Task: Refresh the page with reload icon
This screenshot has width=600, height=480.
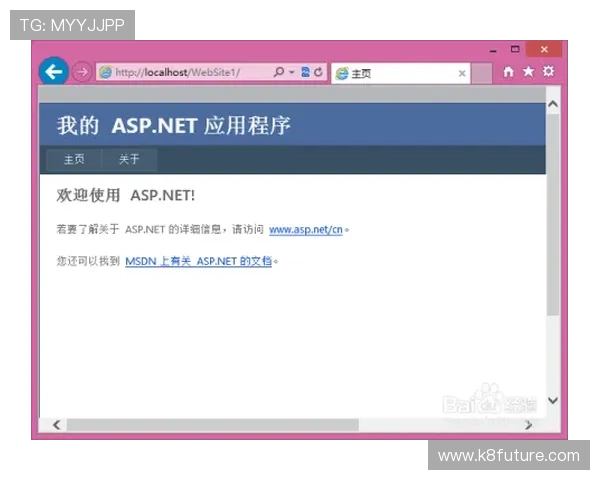Action: pos(318,73)
